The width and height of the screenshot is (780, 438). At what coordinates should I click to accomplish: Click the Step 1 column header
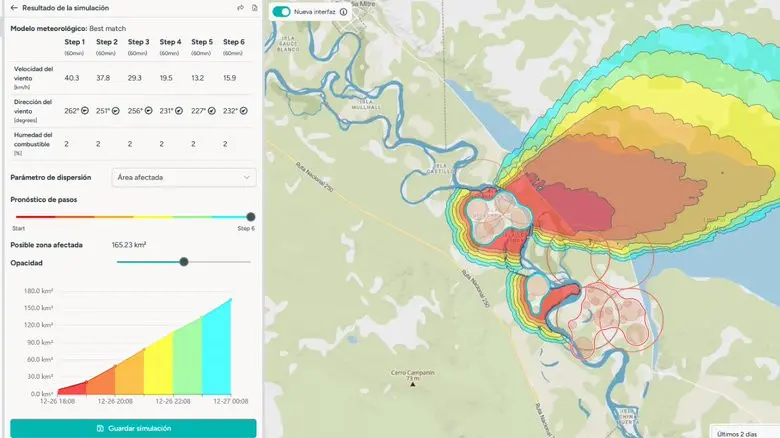(74, 42)
